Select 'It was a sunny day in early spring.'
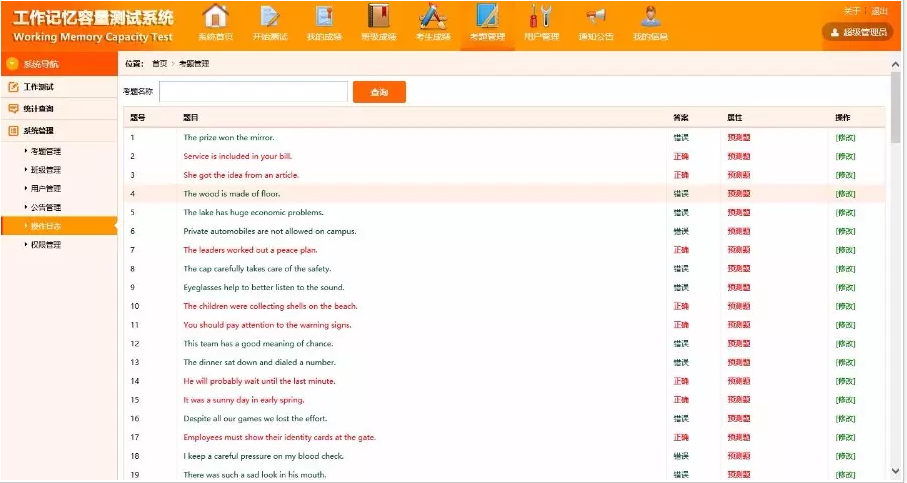 244,400
